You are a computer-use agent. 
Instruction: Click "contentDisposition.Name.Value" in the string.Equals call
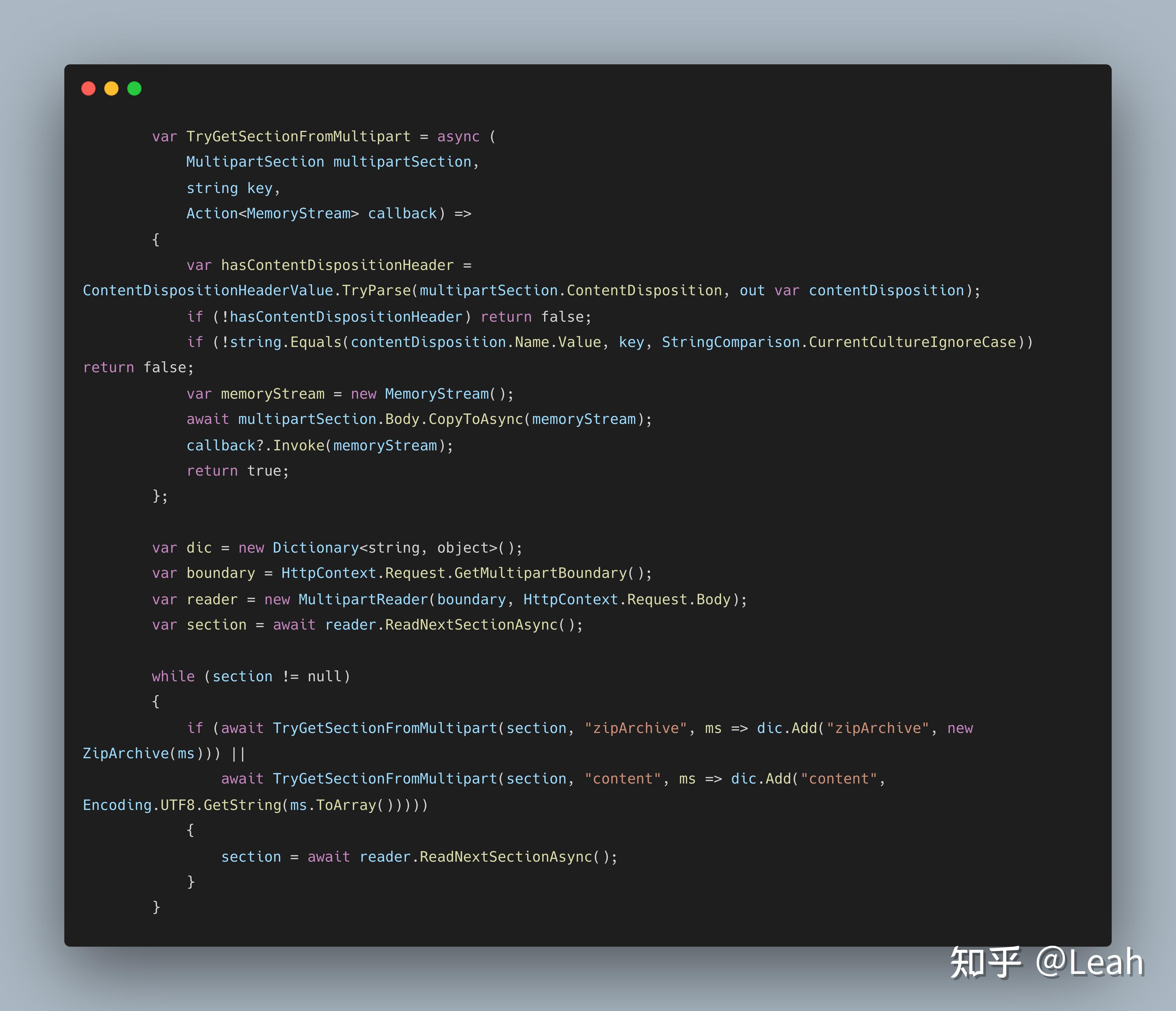476,342
